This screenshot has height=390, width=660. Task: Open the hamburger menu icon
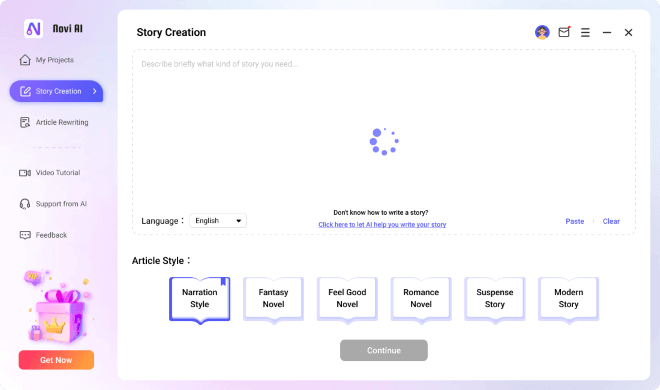pos(585,32)
